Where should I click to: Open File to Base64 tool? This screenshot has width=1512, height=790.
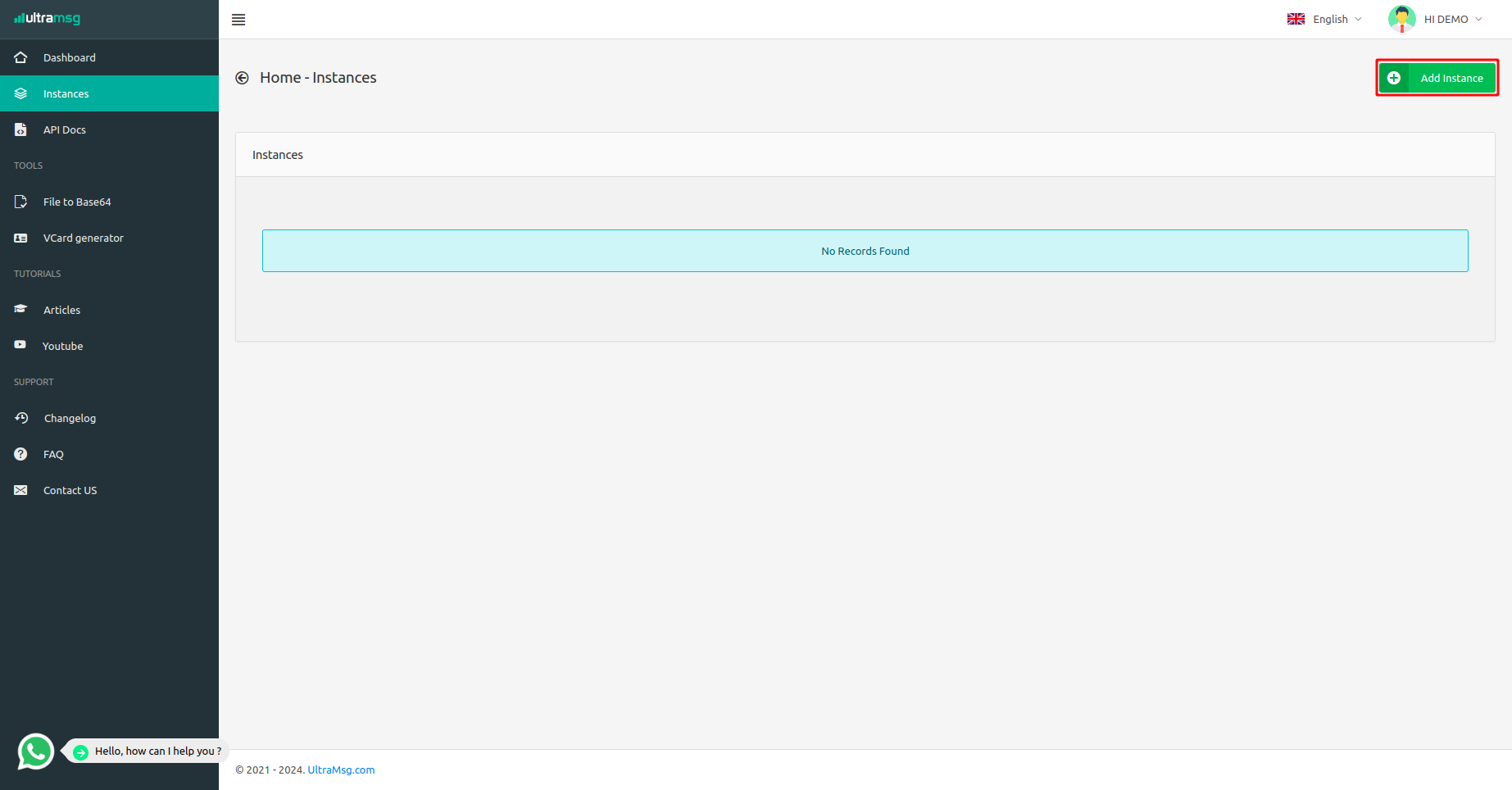click(x=109, y=202)
